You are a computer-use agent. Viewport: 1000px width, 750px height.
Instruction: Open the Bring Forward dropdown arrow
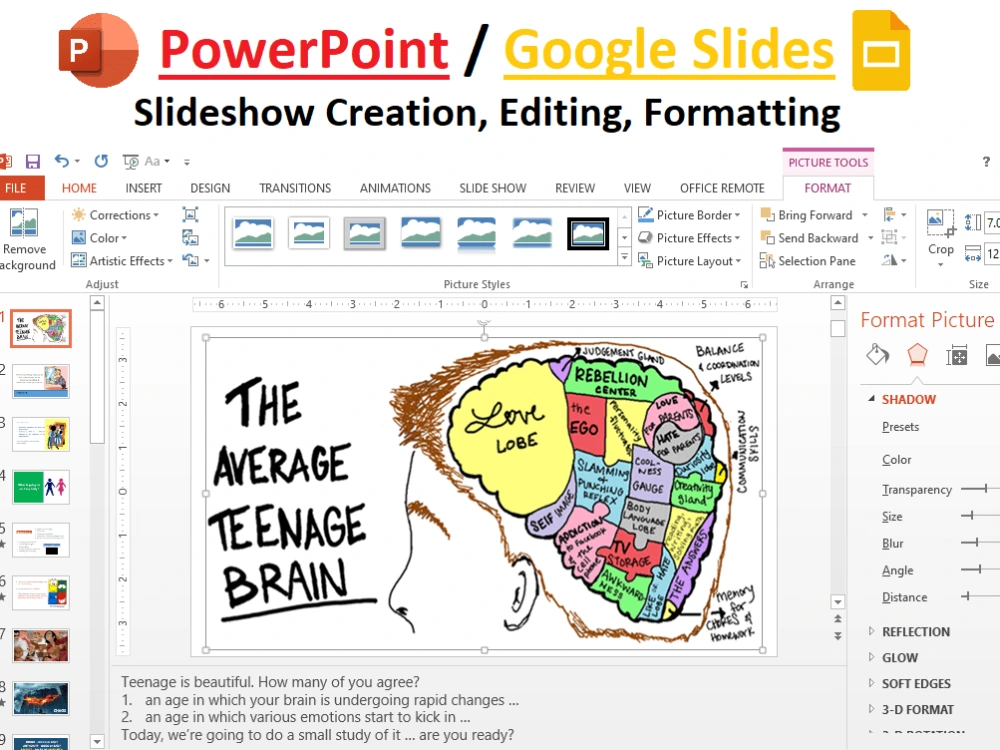point(865,215)
